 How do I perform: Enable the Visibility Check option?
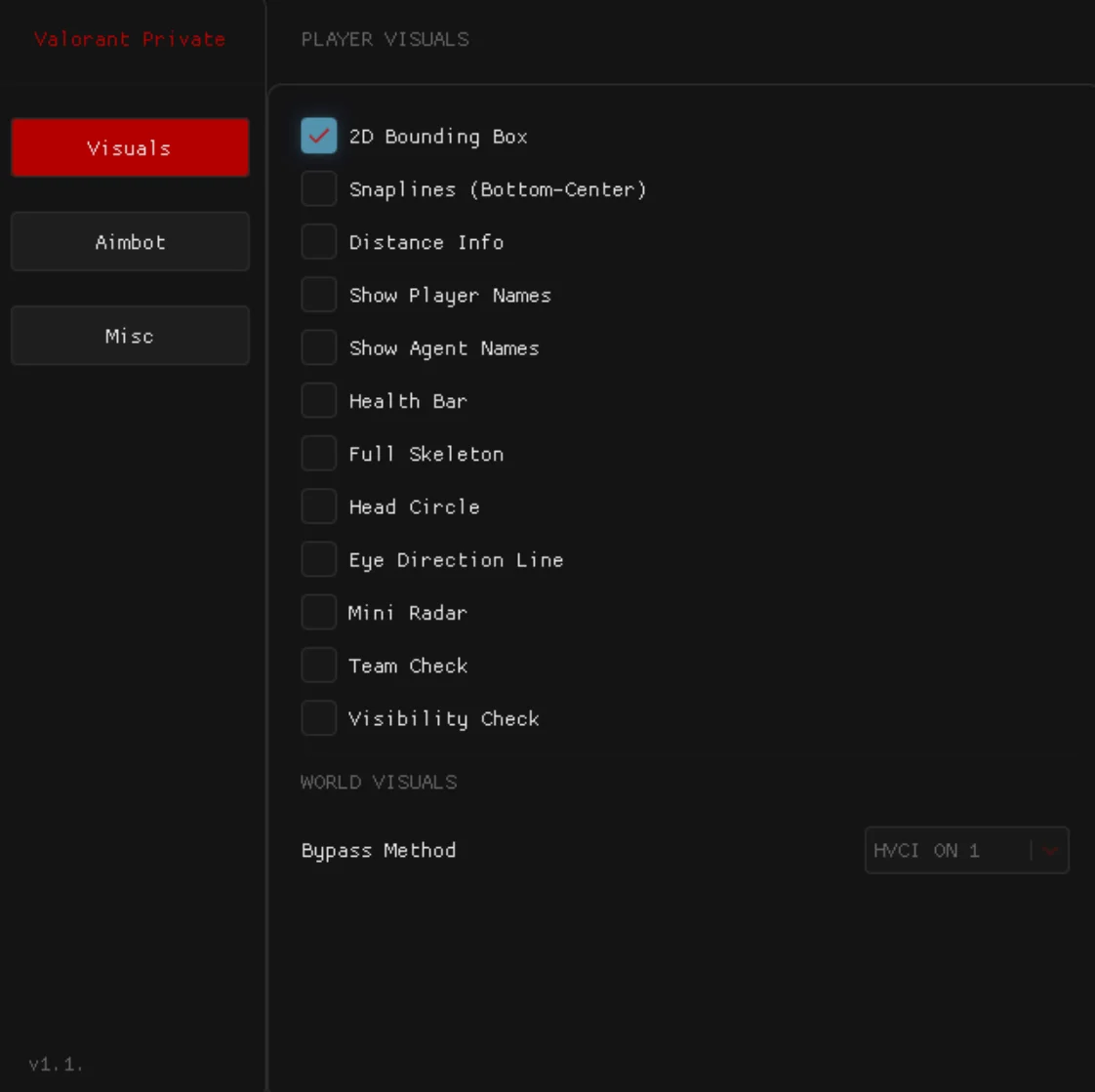[318, 718]
